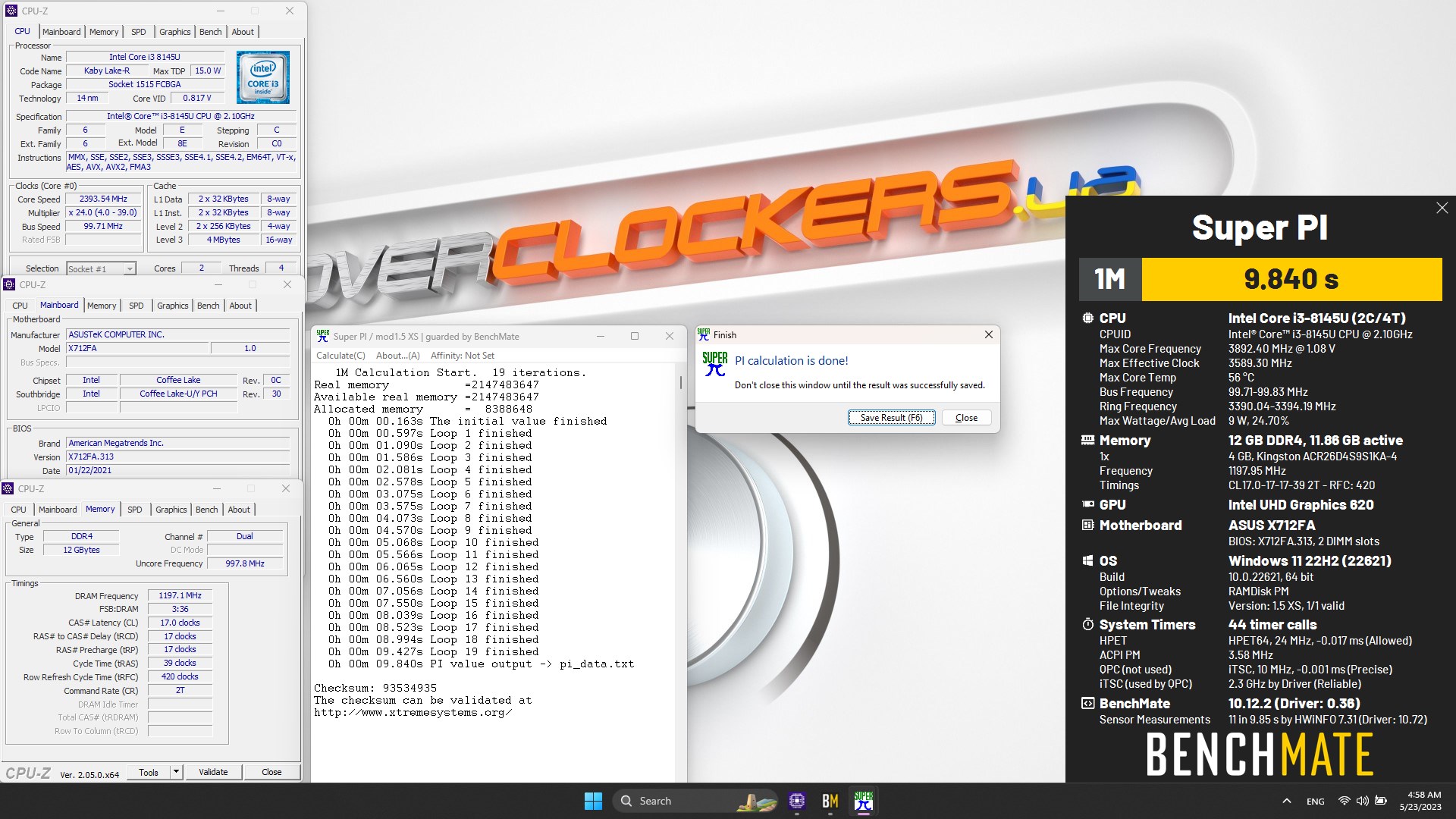Image resolution: width=1456 pixels, height=819 pixels.
Task: Click the taskbar Search box
Action: click(x=695, y=801)
